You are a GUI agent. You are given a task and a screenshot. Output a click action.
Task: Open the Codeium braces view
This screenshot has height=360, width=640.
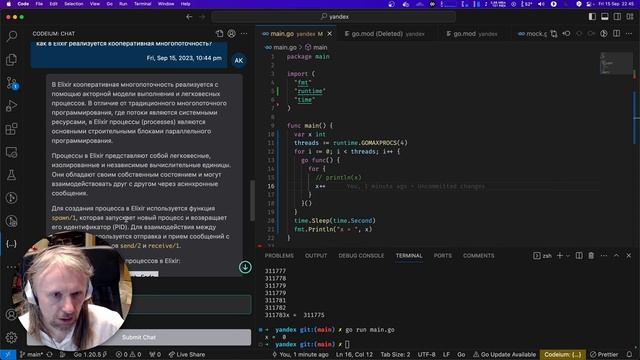[x=11, y=244]
